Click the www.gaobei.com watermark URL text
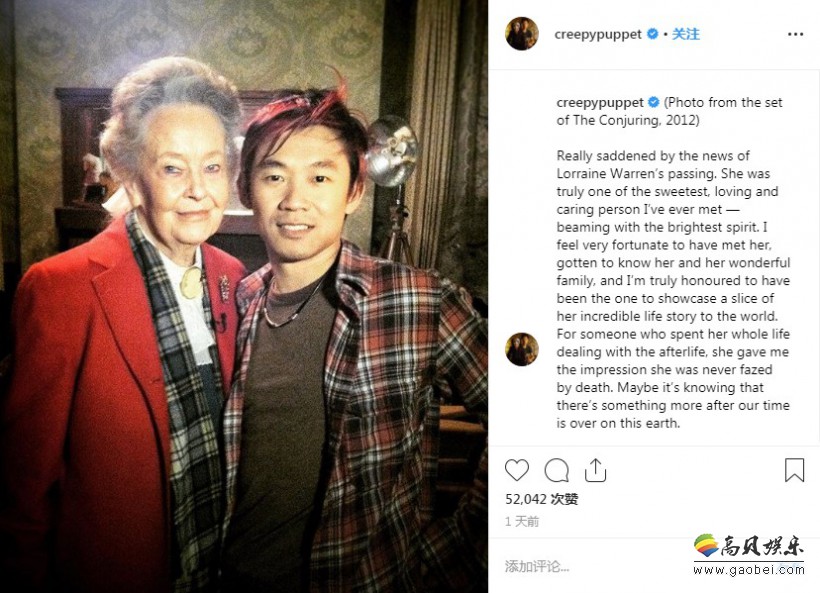820x593 pixels. 749,569
